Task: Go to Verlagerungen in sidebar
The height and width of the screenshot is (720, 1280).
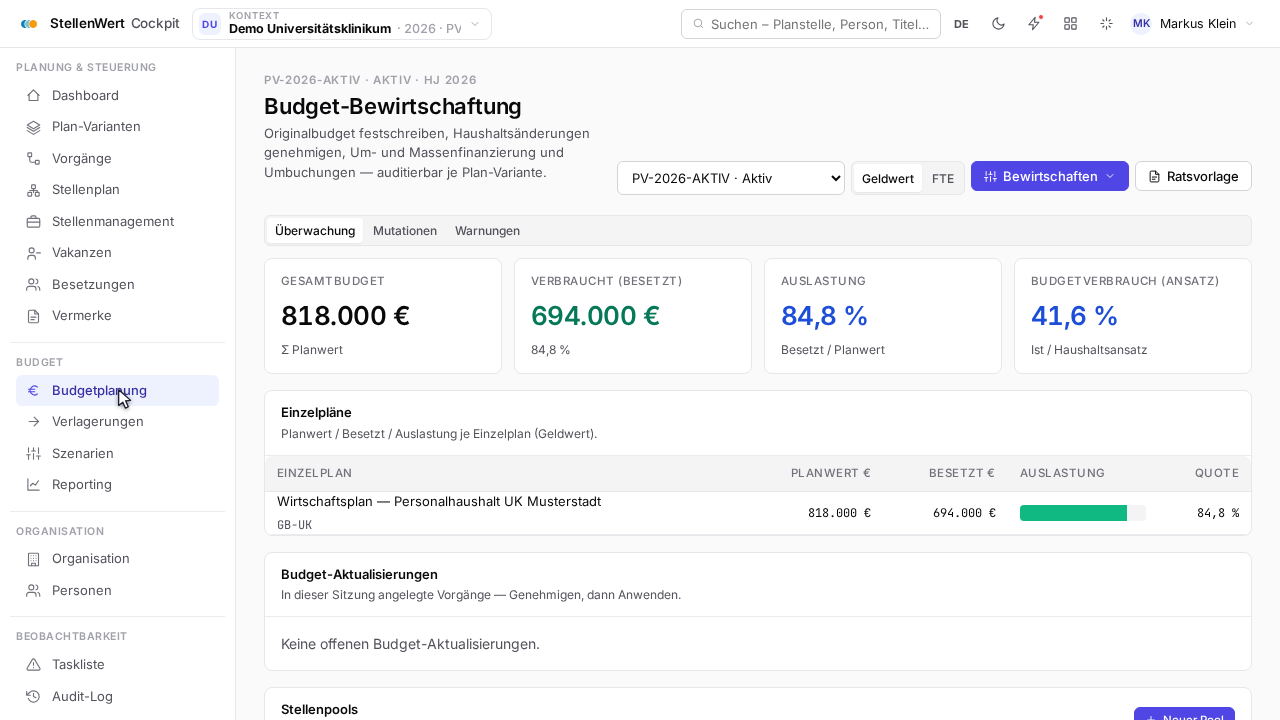Action: [x=117, y=422]
